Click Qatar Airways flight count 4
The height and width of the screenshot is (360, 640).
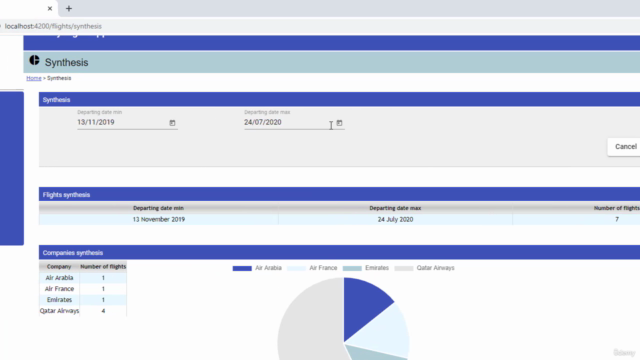click(x=103, y=311)
